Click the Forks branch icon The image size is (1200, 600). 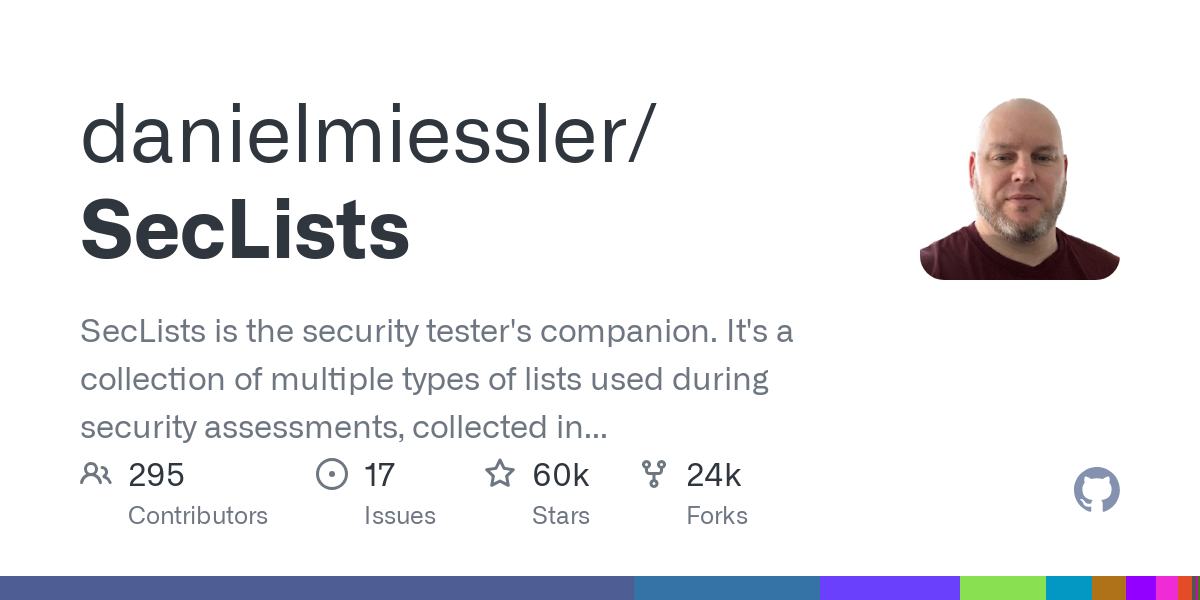[654, 474]
